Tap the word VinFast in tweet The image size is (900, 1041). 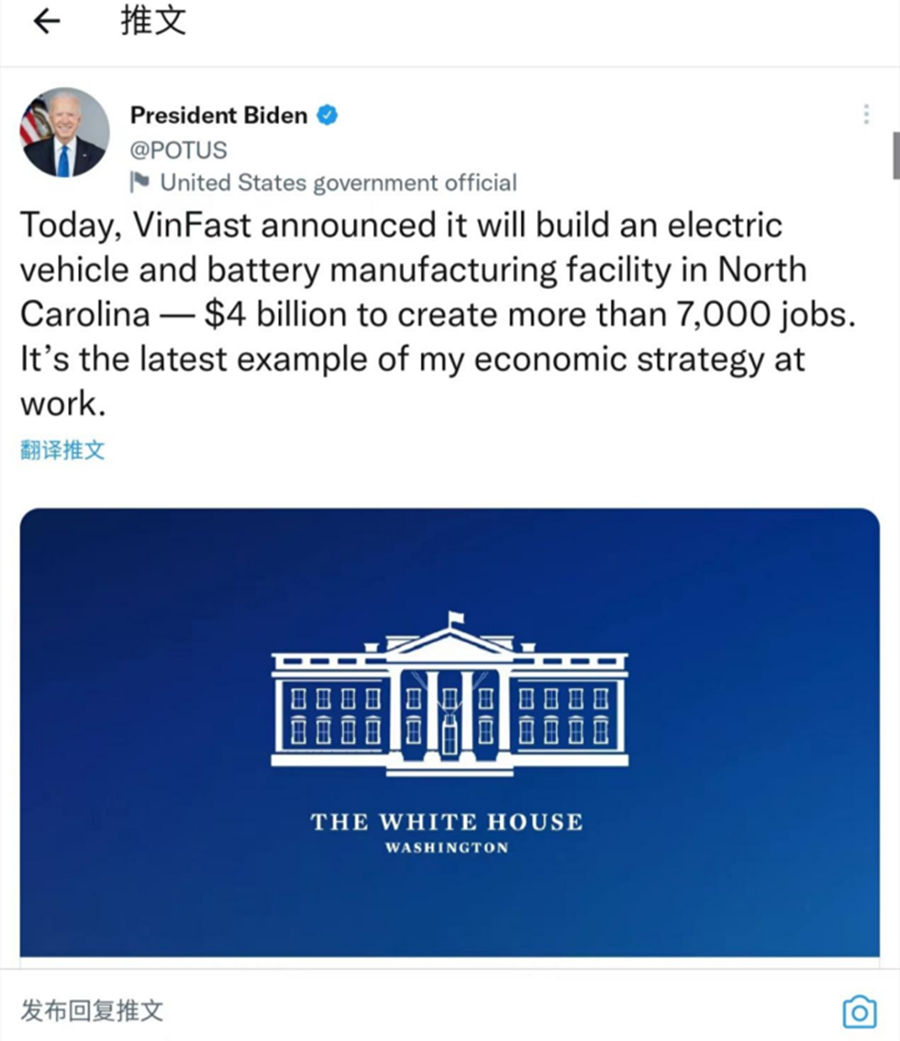point(192,224)
